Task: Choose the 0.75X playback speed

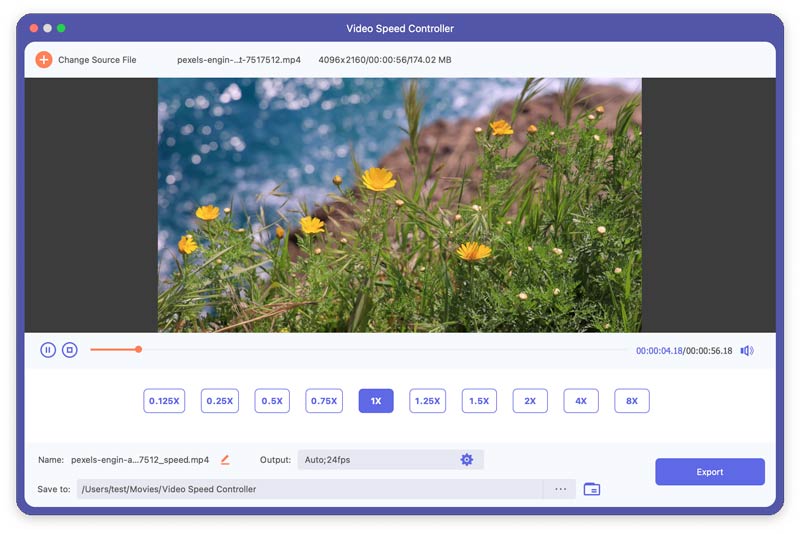Action: [324, 401]
